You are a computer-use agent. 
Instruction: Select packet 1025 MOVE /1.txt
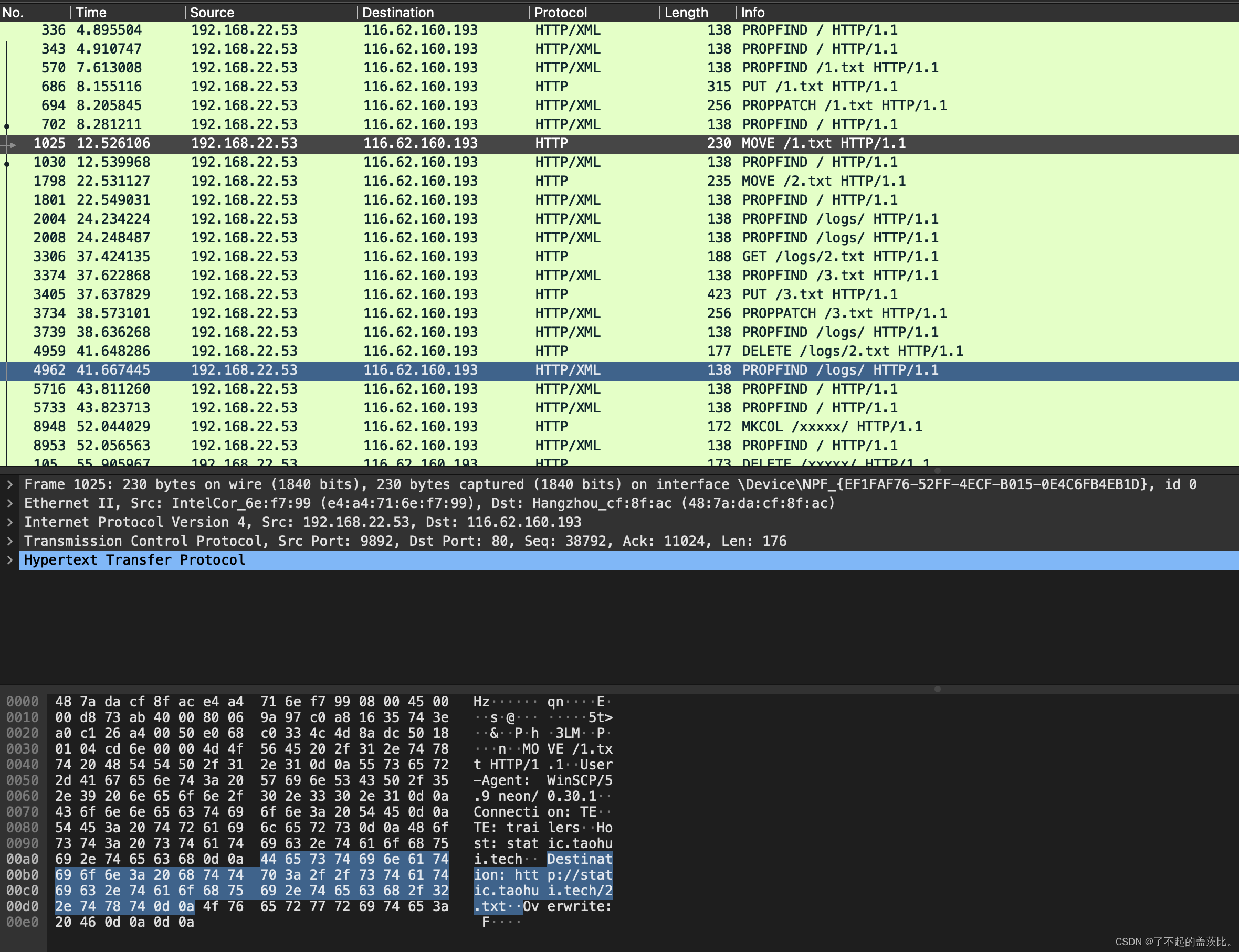pyautogui.click(x=619, y=143)
